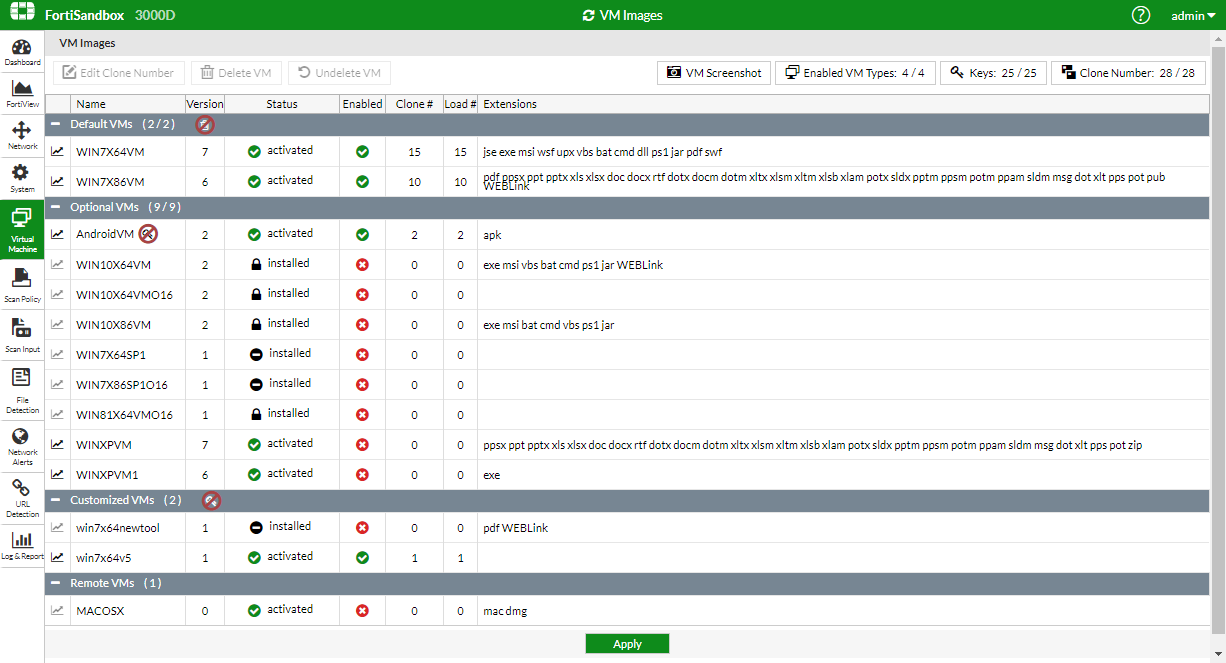Click Enabled VM Types 4/4 button
The width and height of the screenshot is (1226, 663).
click(855, 73)
